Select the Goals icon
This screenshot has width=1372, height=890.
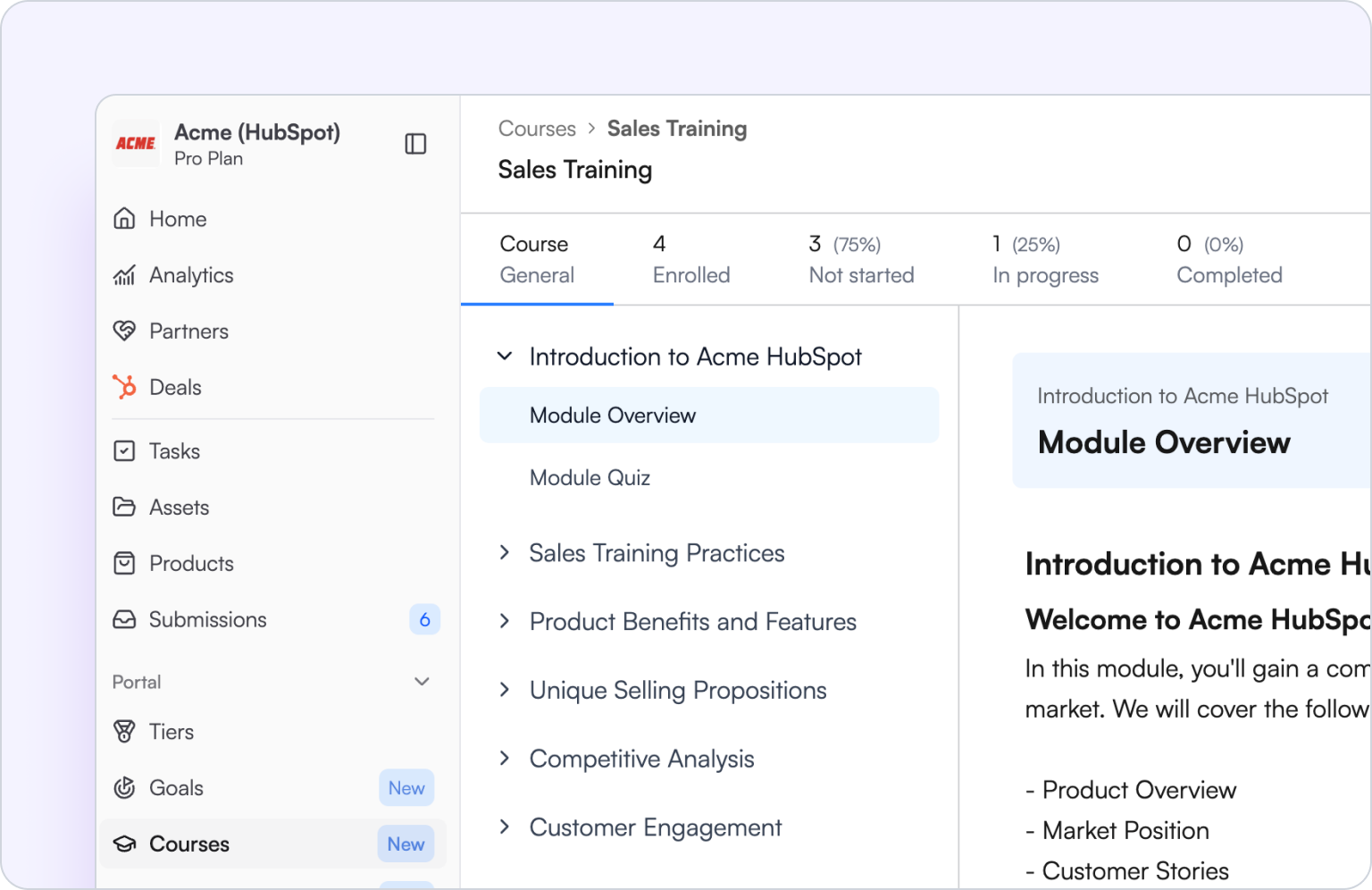click(125, 788)
